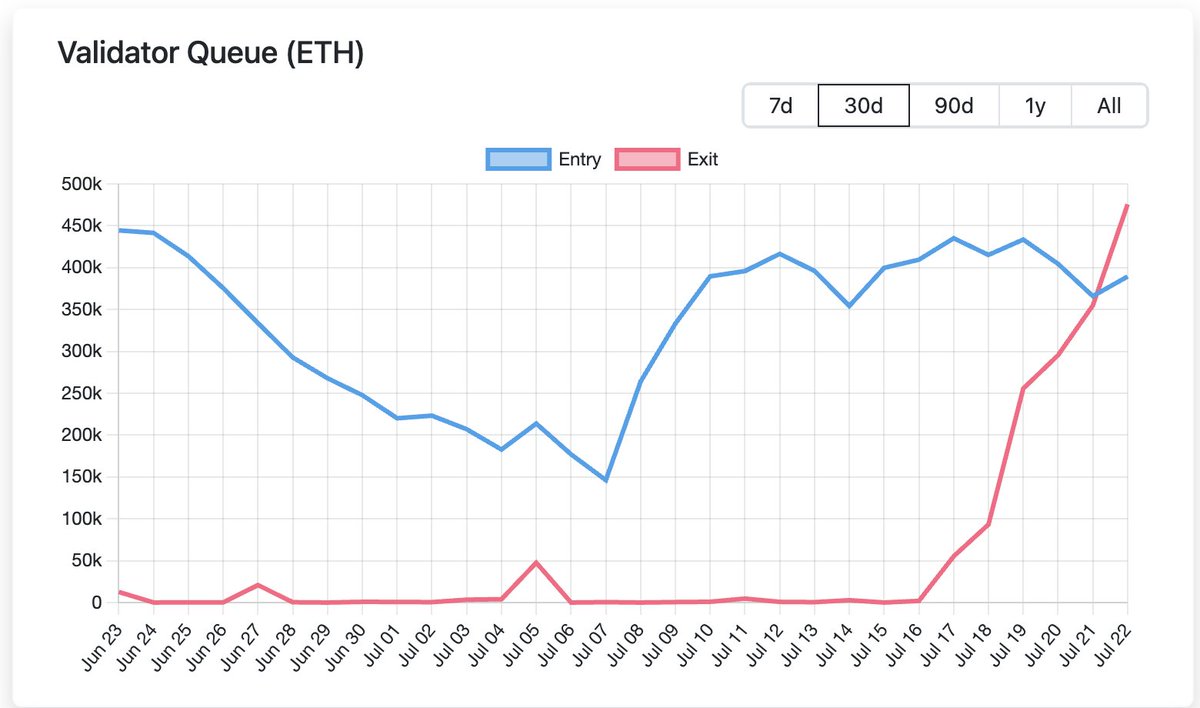This screenshot has width=1200, height=708.
Task: Click the Entry line start at Jun 23
Action: pyautogui.click(x=119, y=230)
